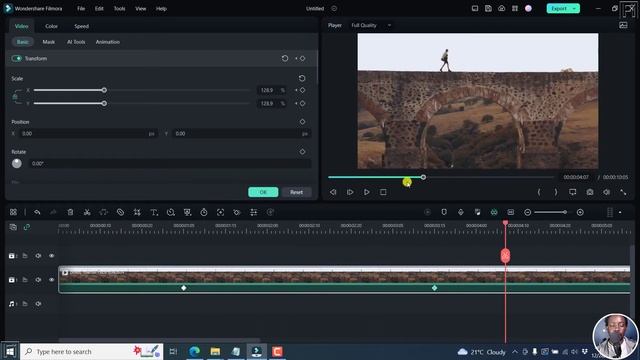This screenshot has height=360, width=640.
Task: Stop playback with square button
Action: point(383,192)
